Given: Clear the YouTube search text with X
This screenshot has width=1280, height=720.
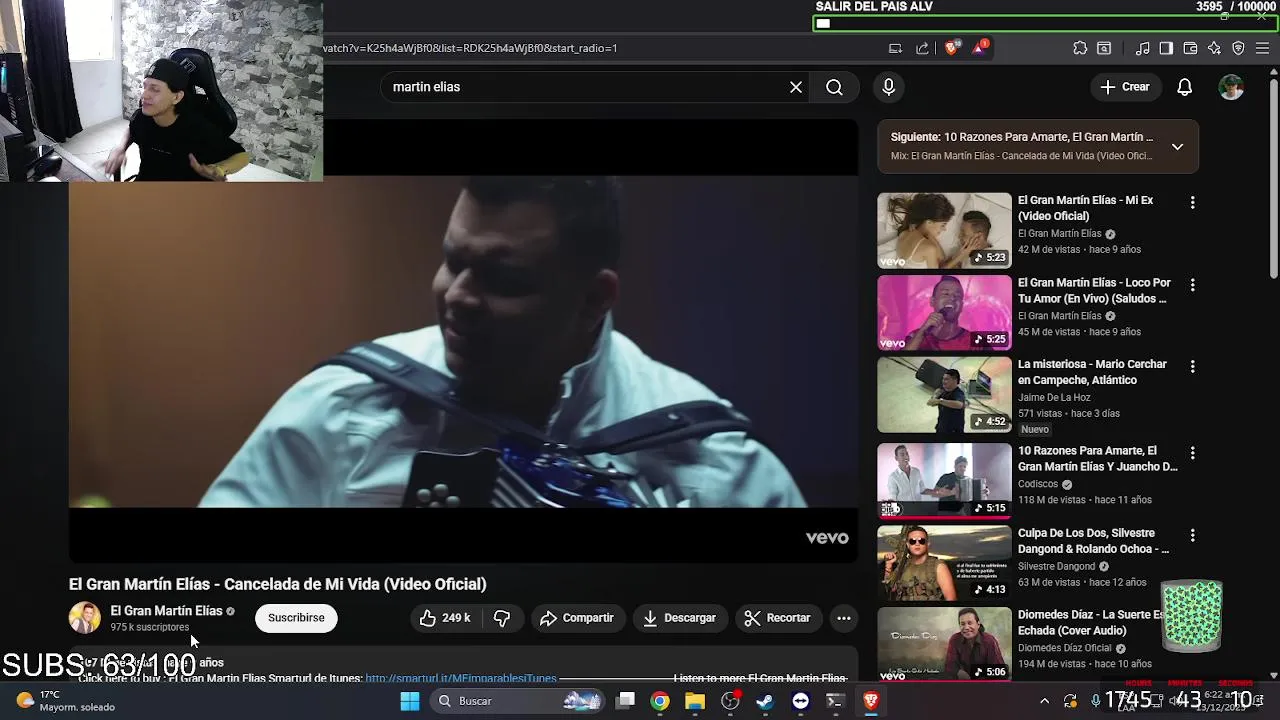Looking at the screenshot, I should point(796,87).
